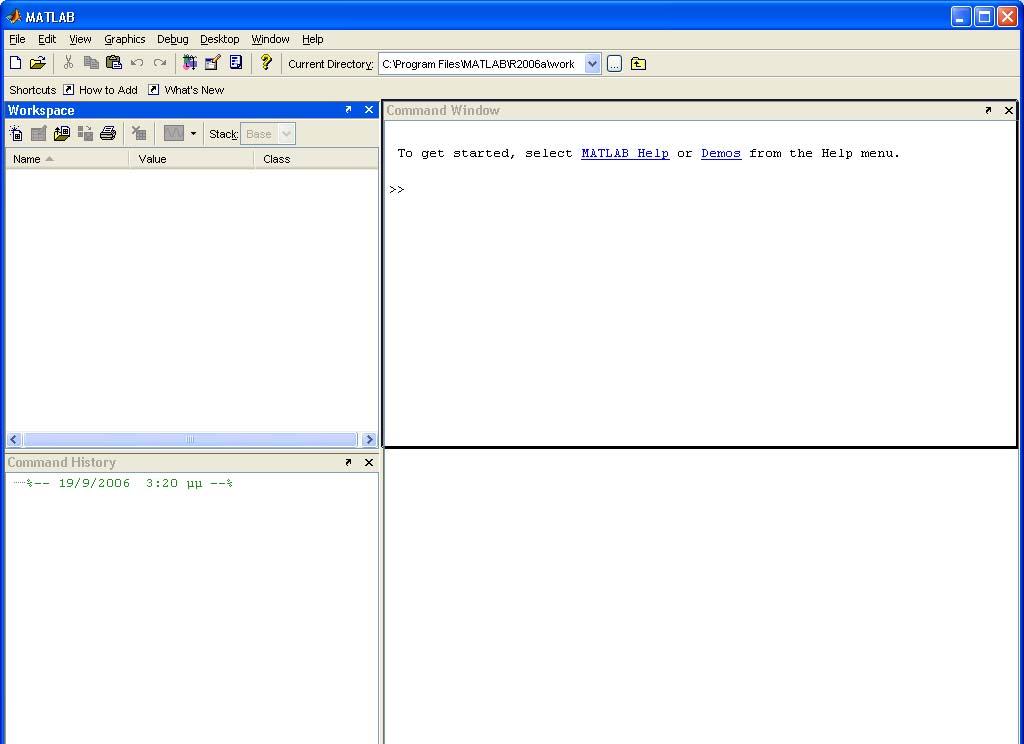Save Workspace variables icon
The height and width of the screenshot is (744, 1024).
coord(85,134)
